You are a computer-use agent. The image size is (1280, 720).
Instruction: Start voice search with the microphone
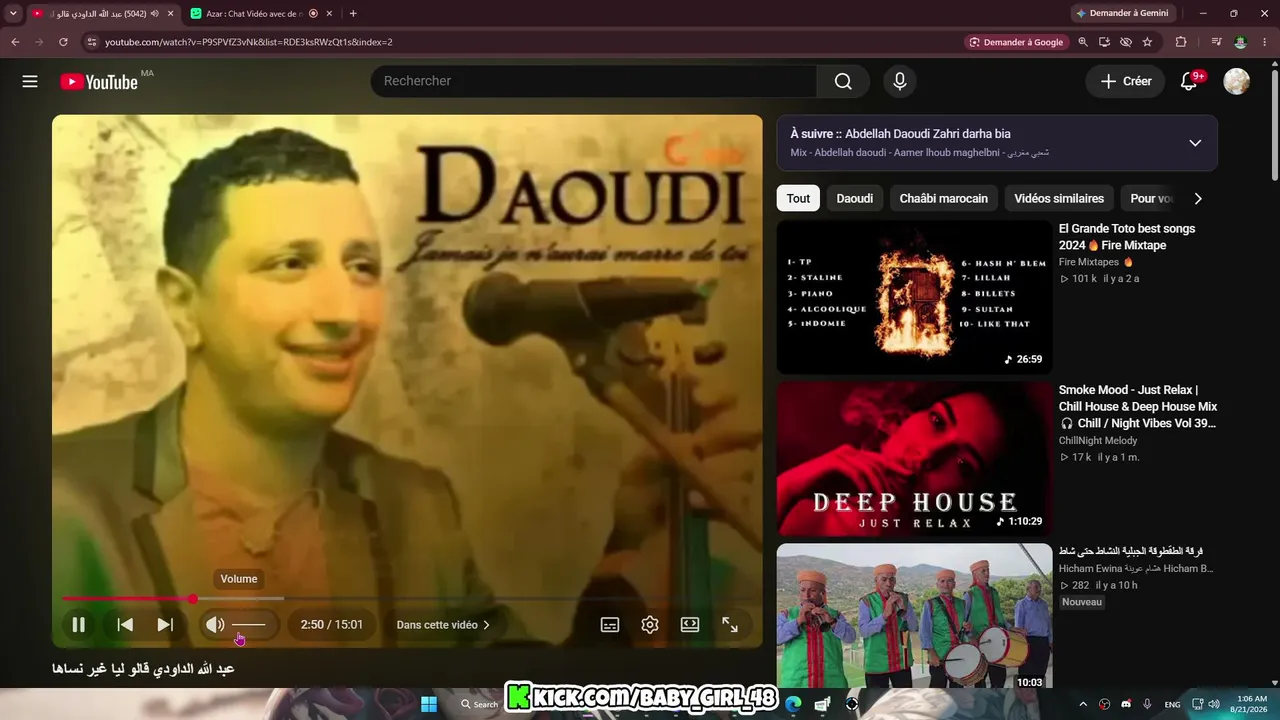tap(900, 81)
